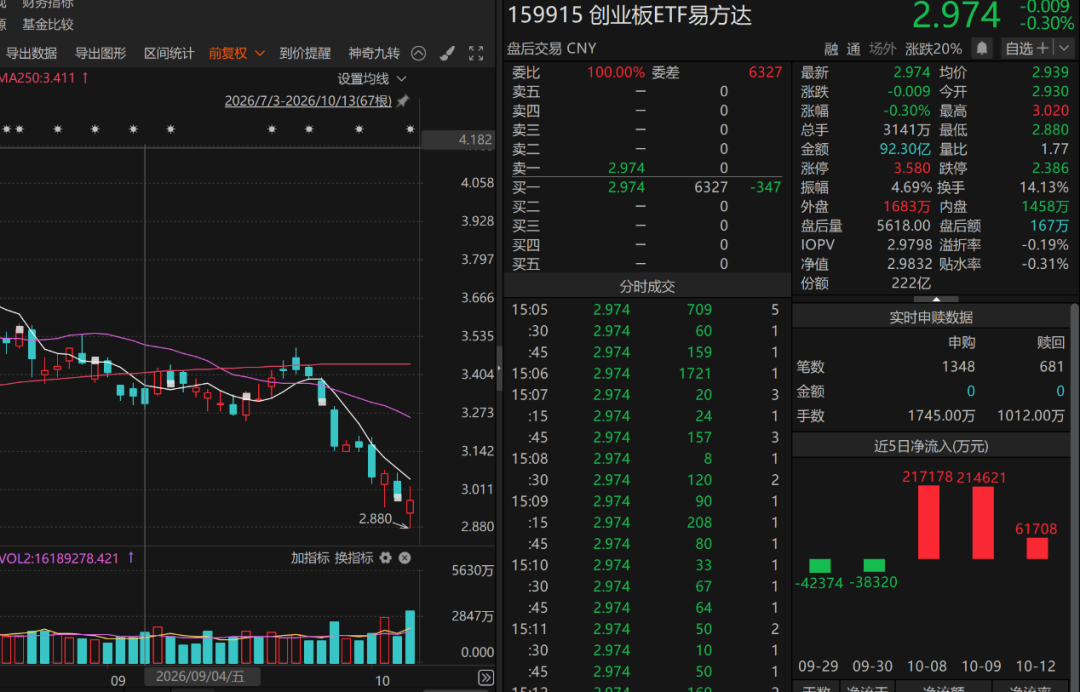The height and width of the screenshot is (692, 1080).
Task: Pin the date range with pushpin icon
Action: tap(403, 101)
